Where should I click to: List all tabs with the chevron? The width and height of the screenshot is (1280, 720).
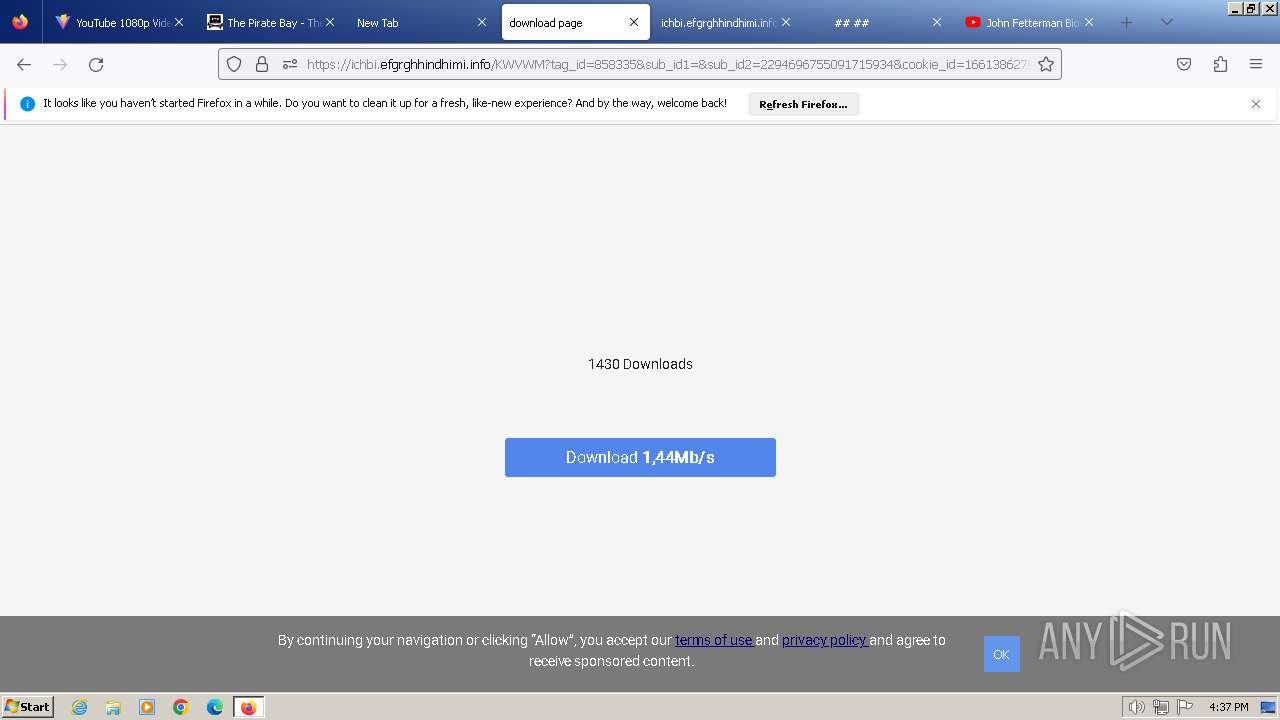point(1166,22)
